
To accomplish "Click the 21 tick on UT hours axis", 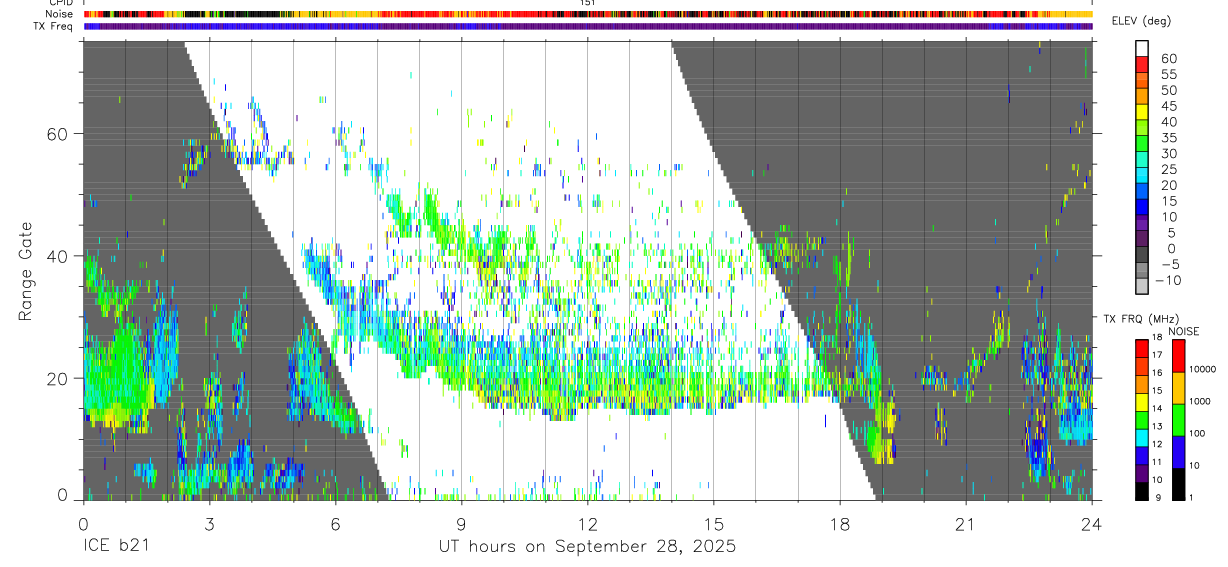I will point(965,524).
